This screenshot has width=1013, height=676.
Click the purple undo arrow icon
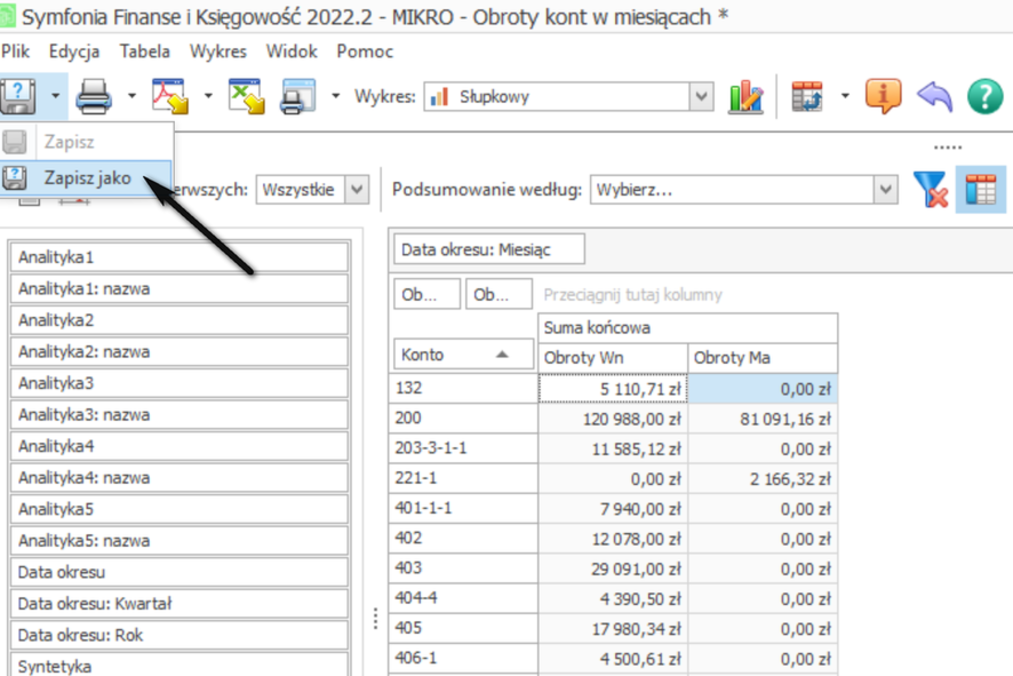[x=935, y=97]
